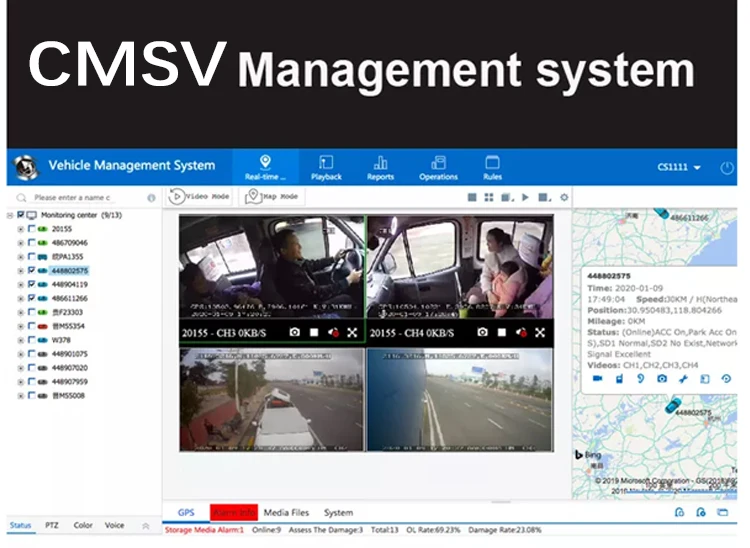Open the PTZ tab
The width and height of the screenshot is (750, 548).
pyautogui.click(x=51, y=525)
